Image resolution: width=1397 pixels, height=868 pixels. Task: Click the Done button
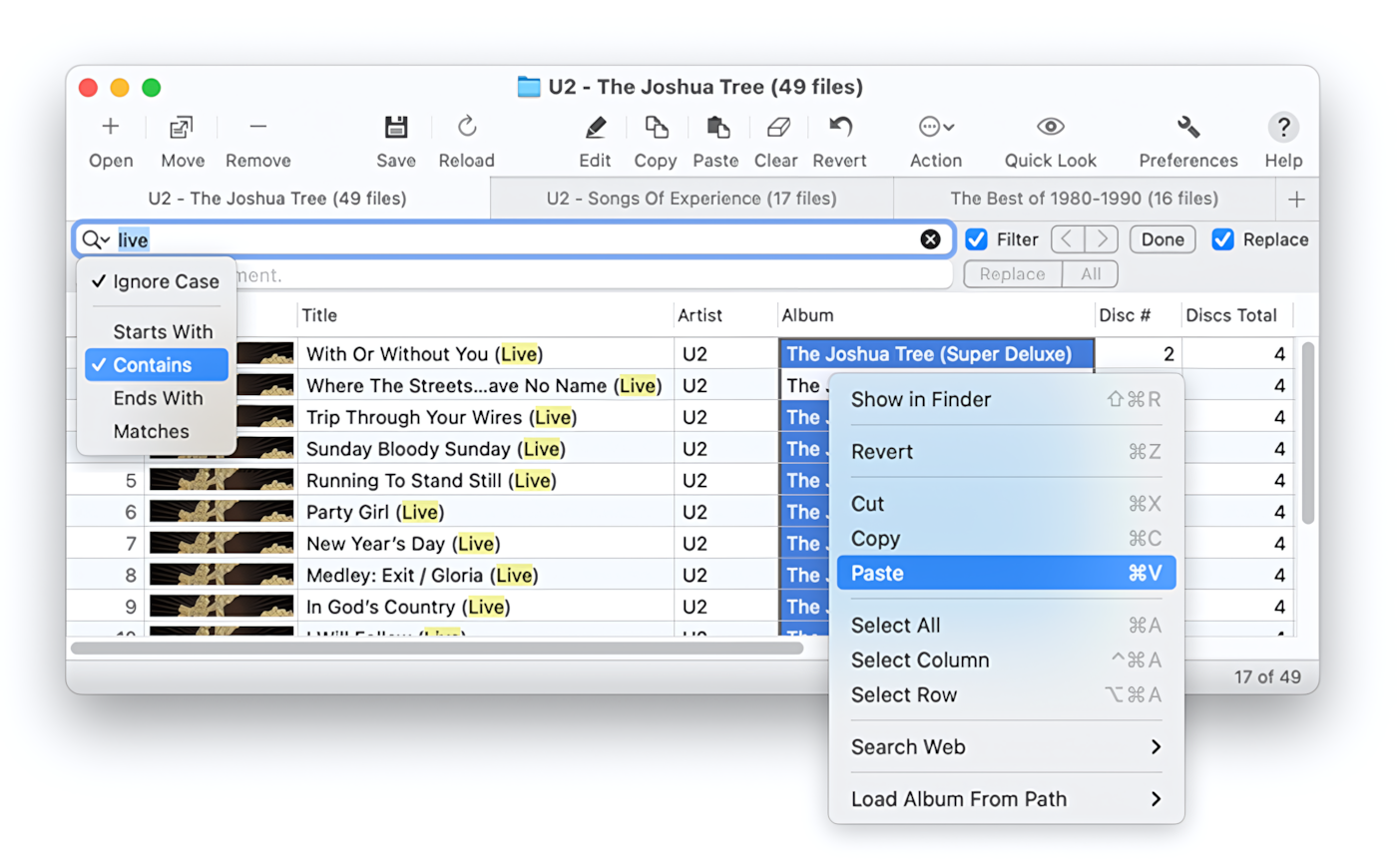click(x=1162, y=238)
